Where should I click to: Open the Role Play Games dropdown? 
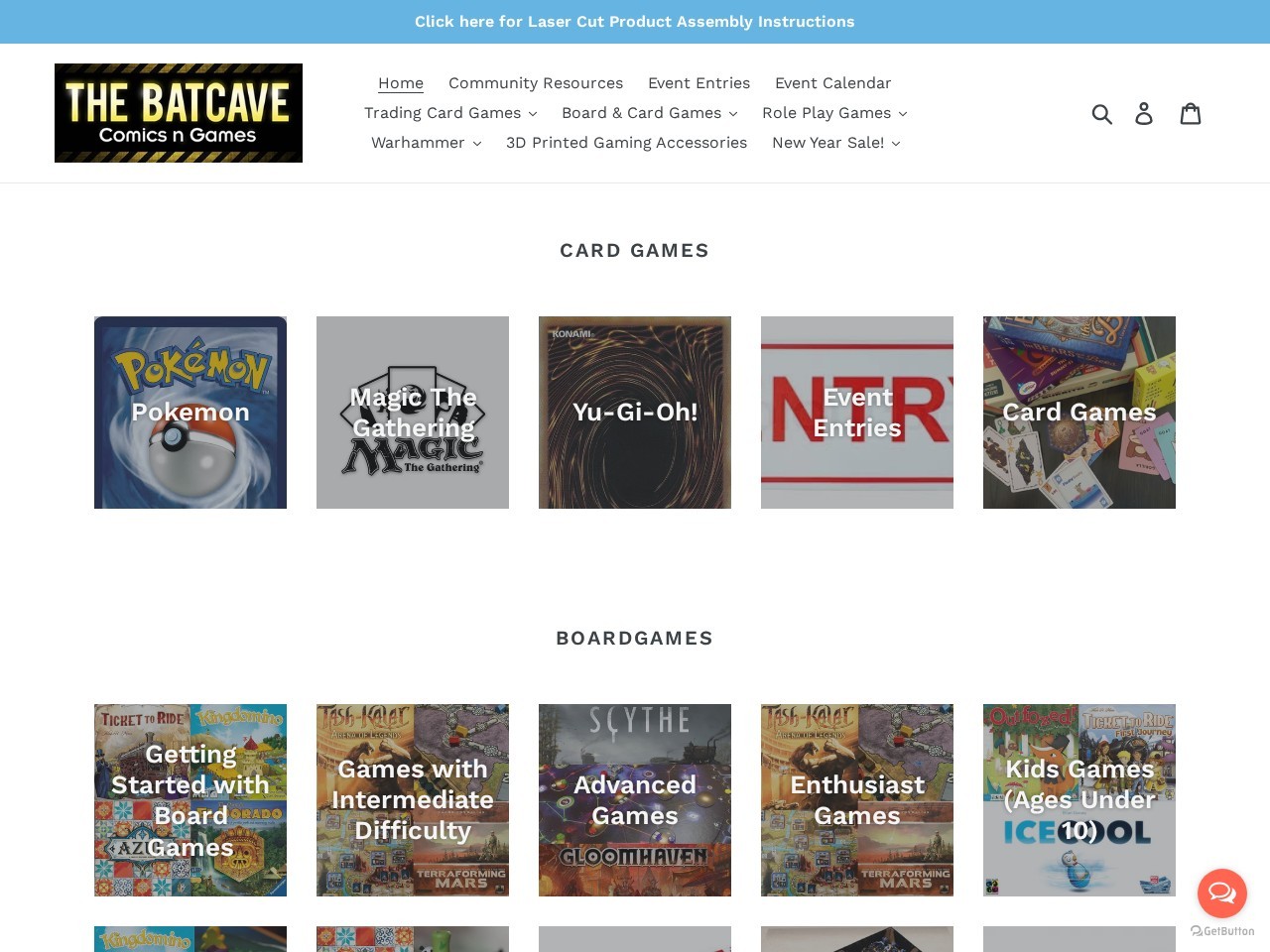point(834,112)
